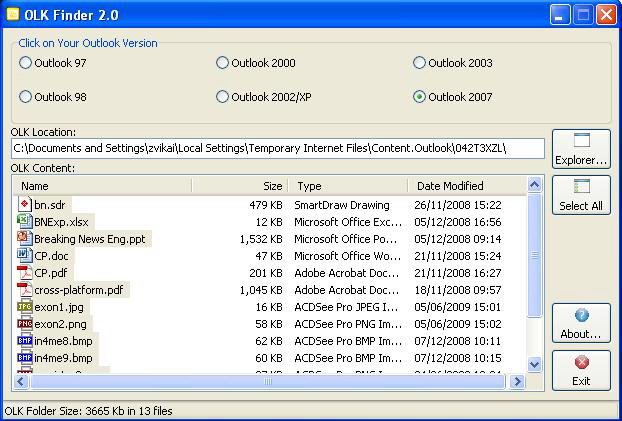The height and width of the screenshot is (421, 622).
Task: Click the horizontal scrollbar left arrow
Action: (x=21, y=382)
